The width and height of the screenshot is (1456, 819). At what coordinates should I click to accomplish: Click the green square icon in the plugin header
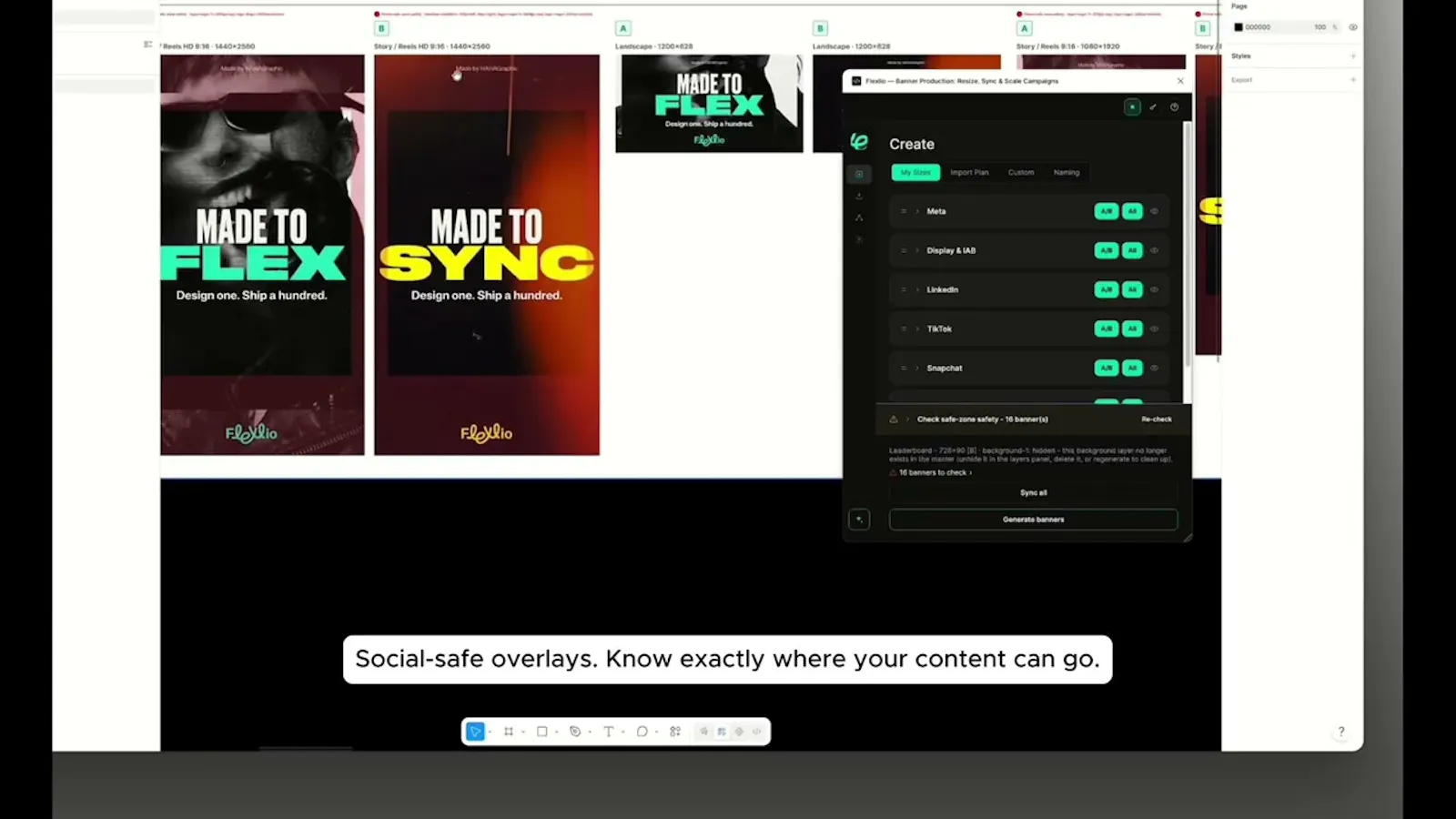(x=1132, y=107)
